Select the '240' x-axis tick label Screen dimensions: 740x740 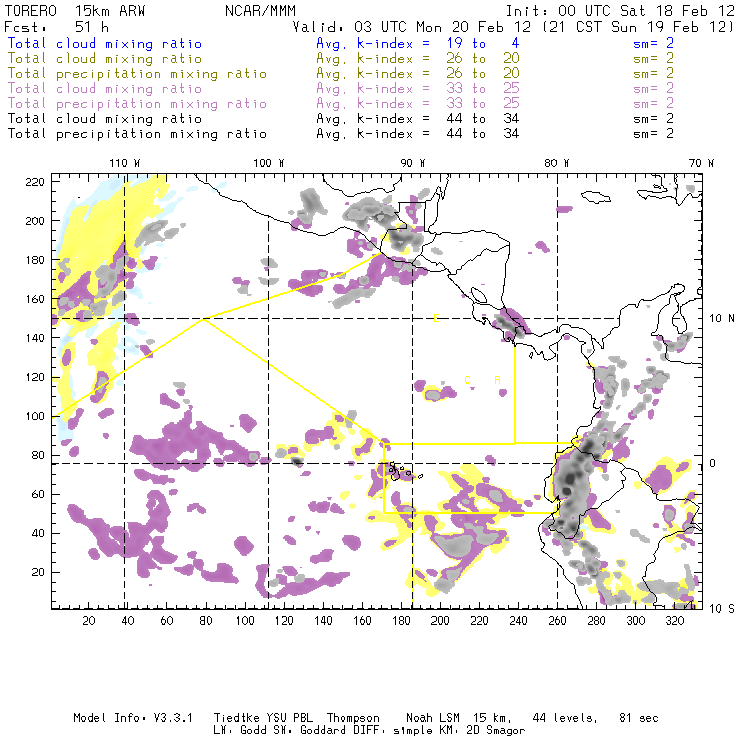(x=518, y=621)
